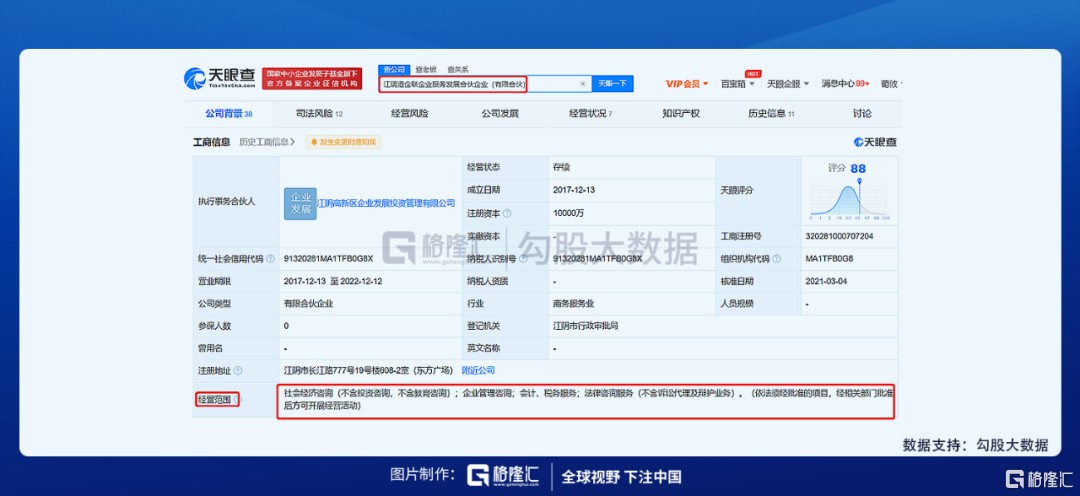Select the 查关系 search mode
This screenshot has width=1080, height=496.
click(x=458, y=69)
